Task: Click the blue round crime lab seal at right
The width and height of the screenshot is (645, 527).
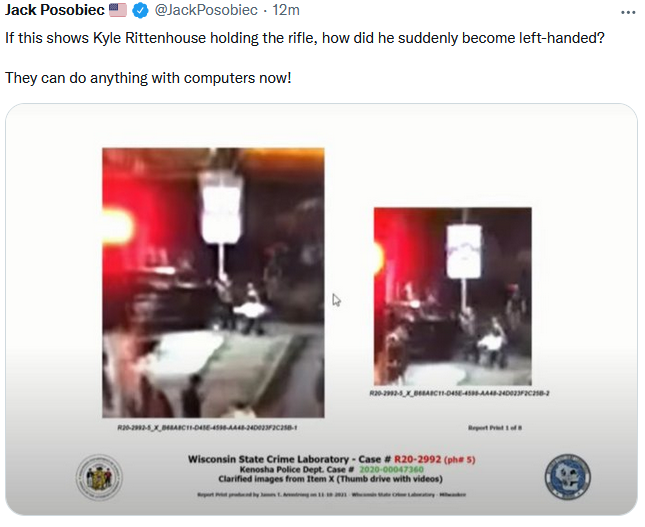Action: click(567, 477)
